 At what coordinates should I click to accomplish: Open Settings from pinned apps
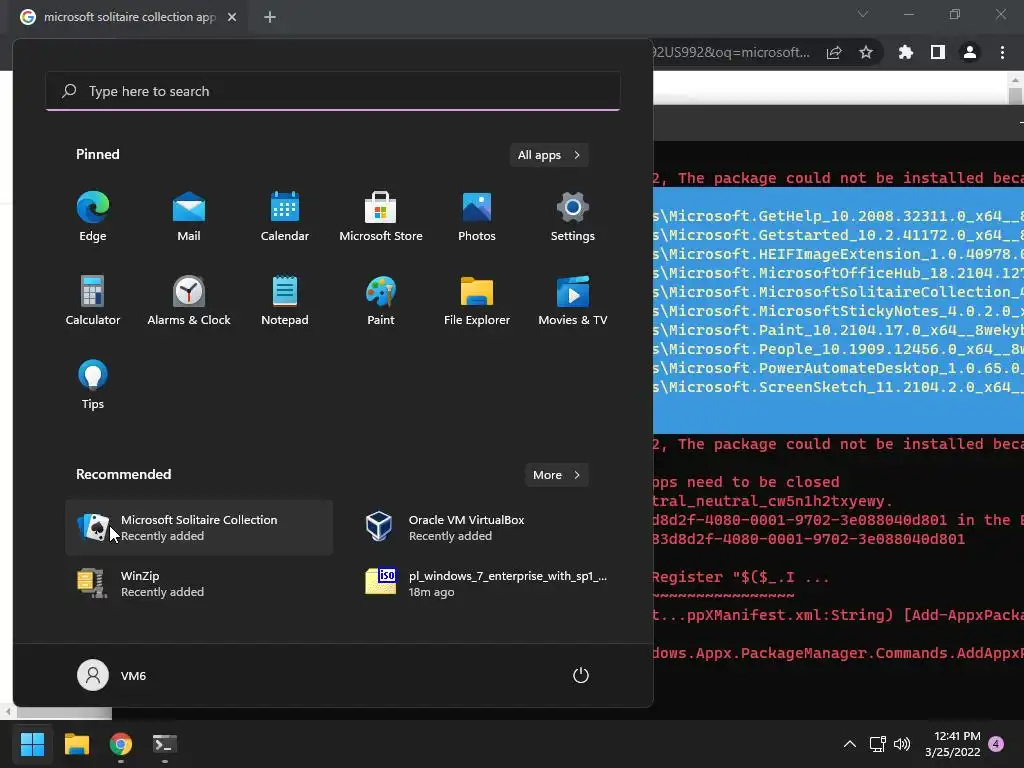point(573,217)
